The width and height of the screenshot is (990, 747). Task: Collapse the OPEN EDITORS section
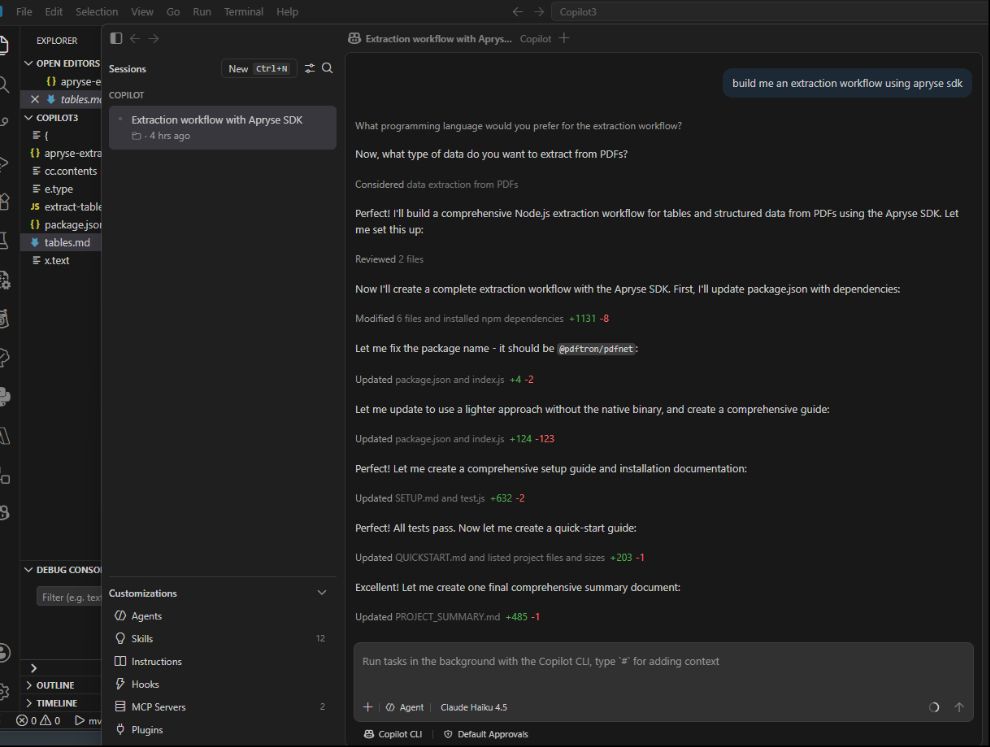tap(61, 63)
